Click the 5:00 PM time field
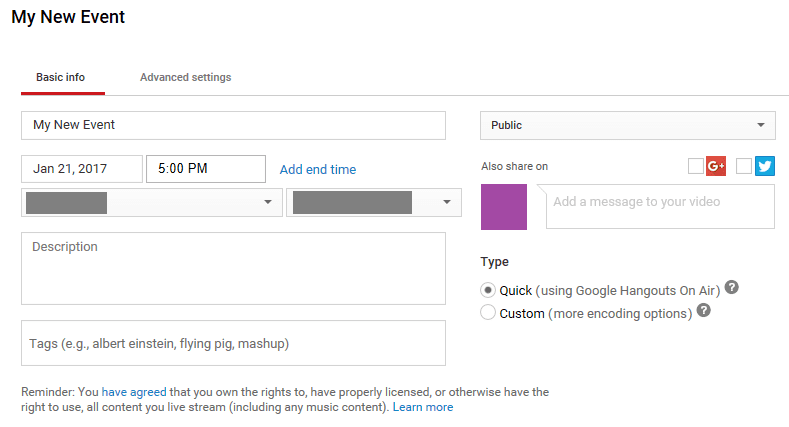 pyautogui.click(x=205, y=169)
